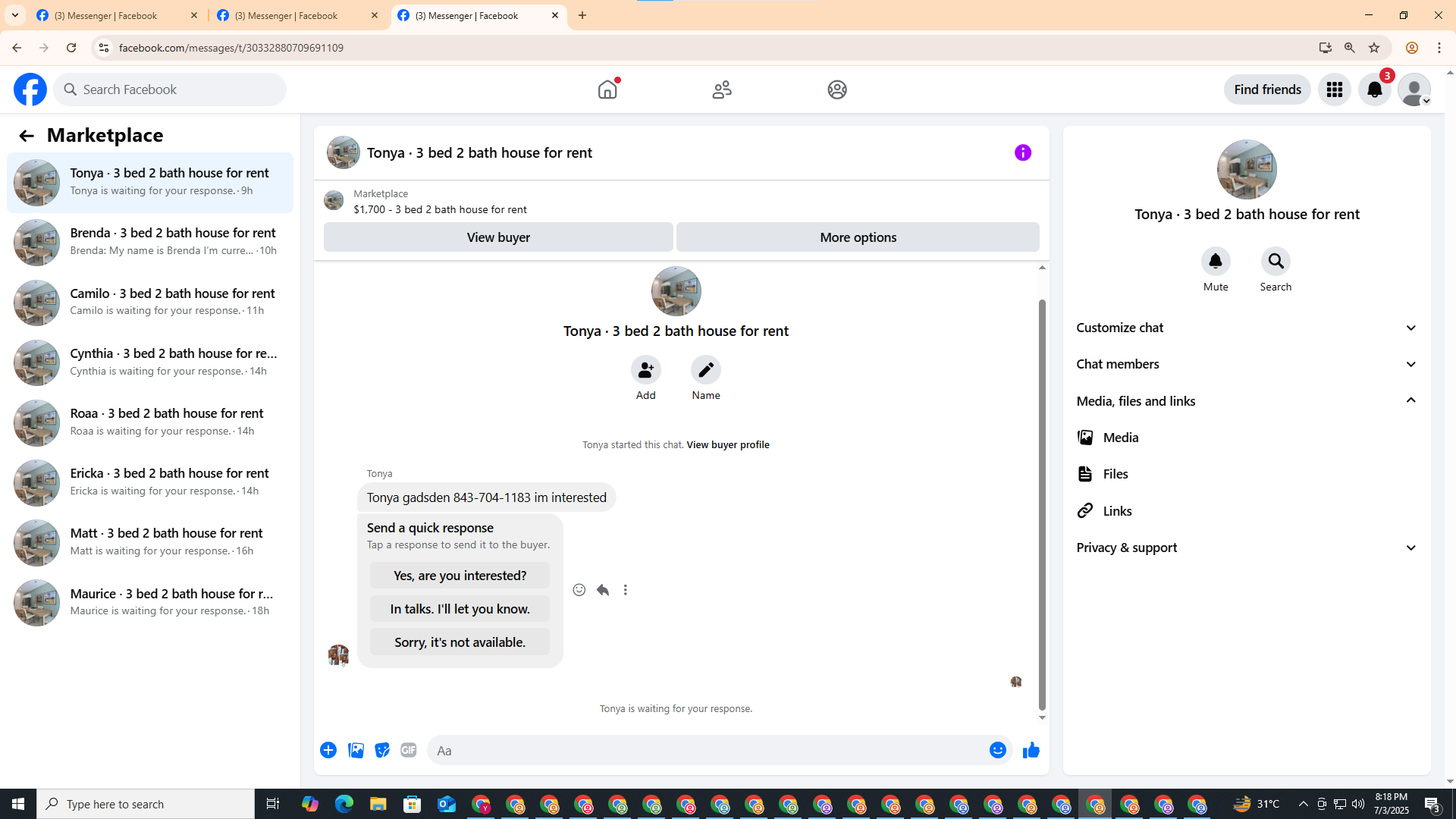Open the blue plus more actions icon
The image size is (1456, 819).
coord(328,750)
